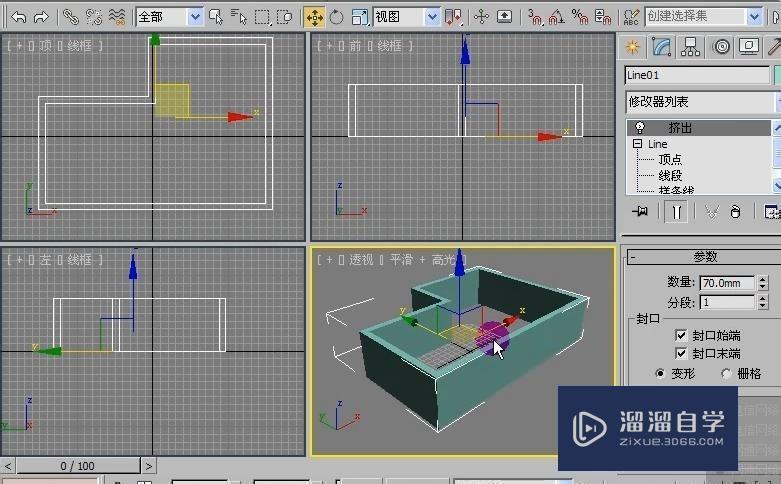Open the 修改器列表 dropdown

[700, 102]
